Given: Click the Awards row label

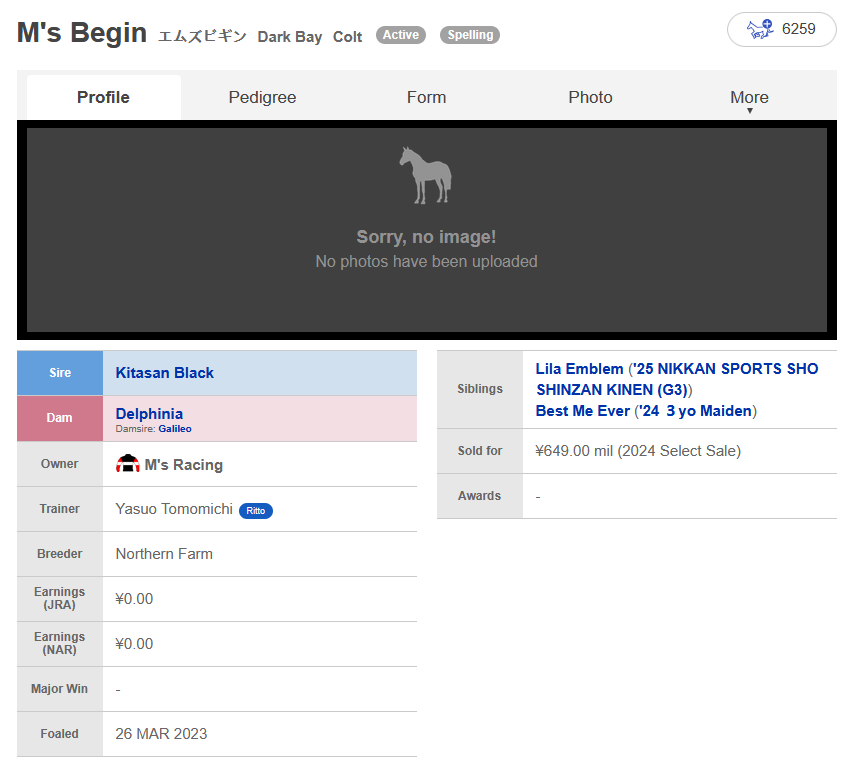Looking at the screenshot, I should click(480, 496).
